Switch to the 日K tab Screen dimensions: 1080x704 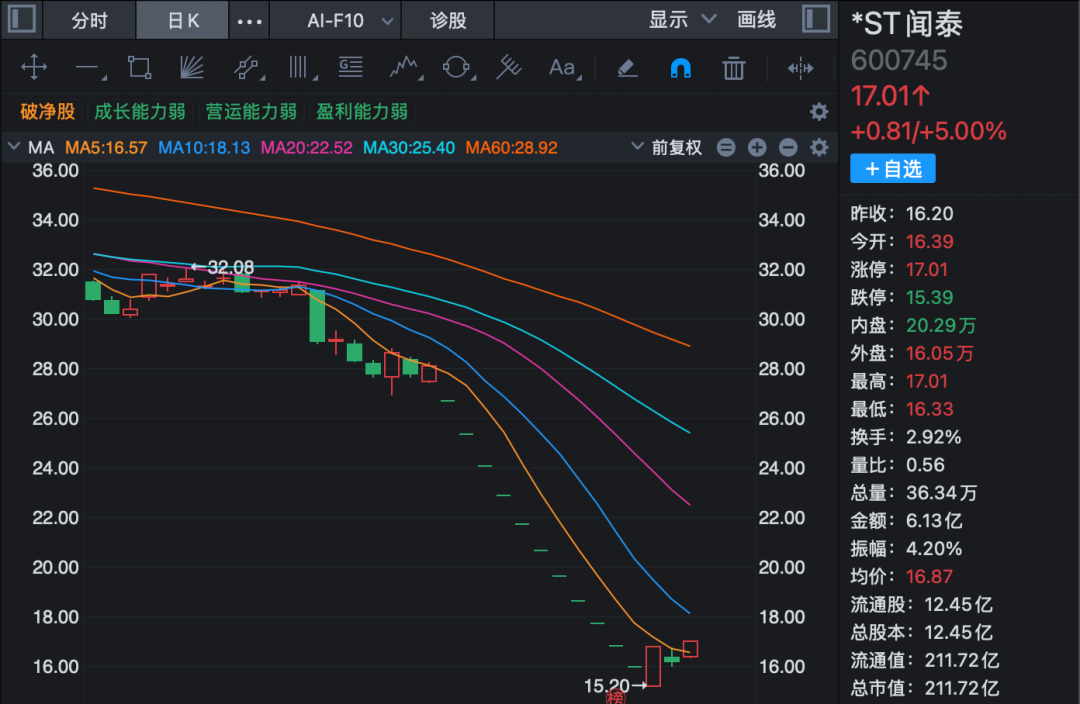click(x=183, y=21)
